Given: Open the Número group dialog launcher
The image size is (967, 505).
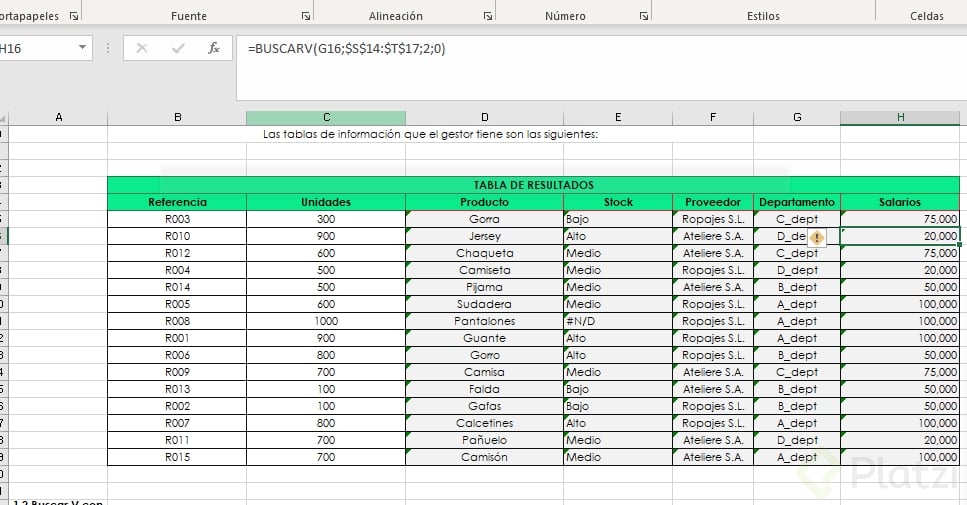Looking at the screenshot, I should pos(644,16).
